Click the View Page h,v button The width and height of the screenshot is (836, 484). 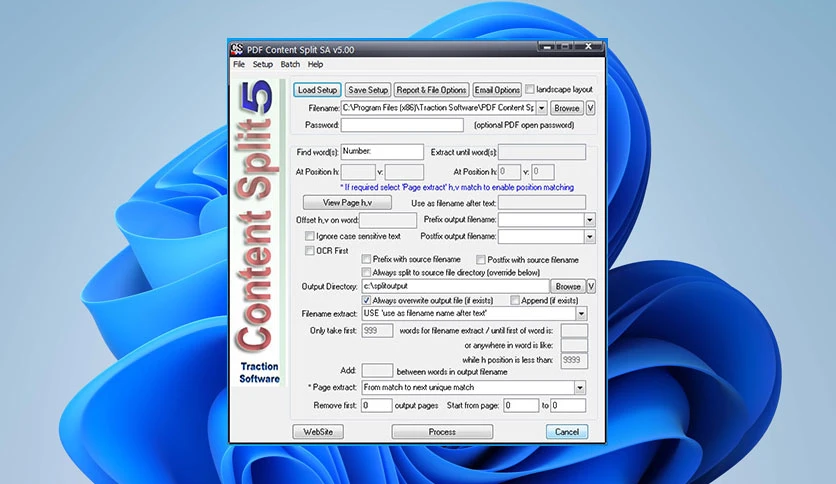347,203
